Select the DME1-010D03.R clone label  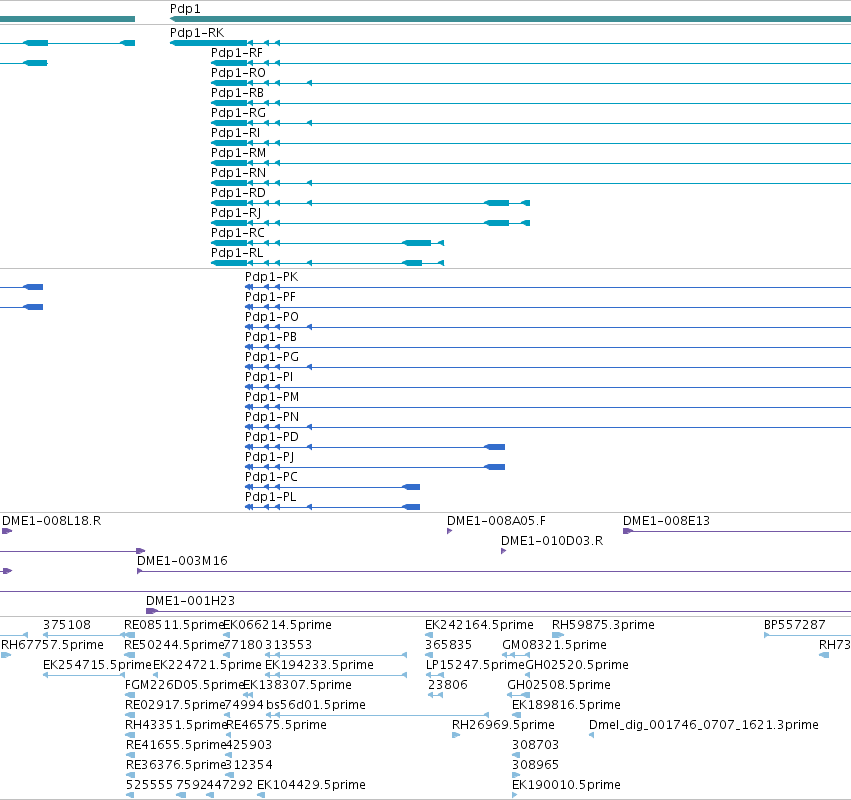coord(552,541)
